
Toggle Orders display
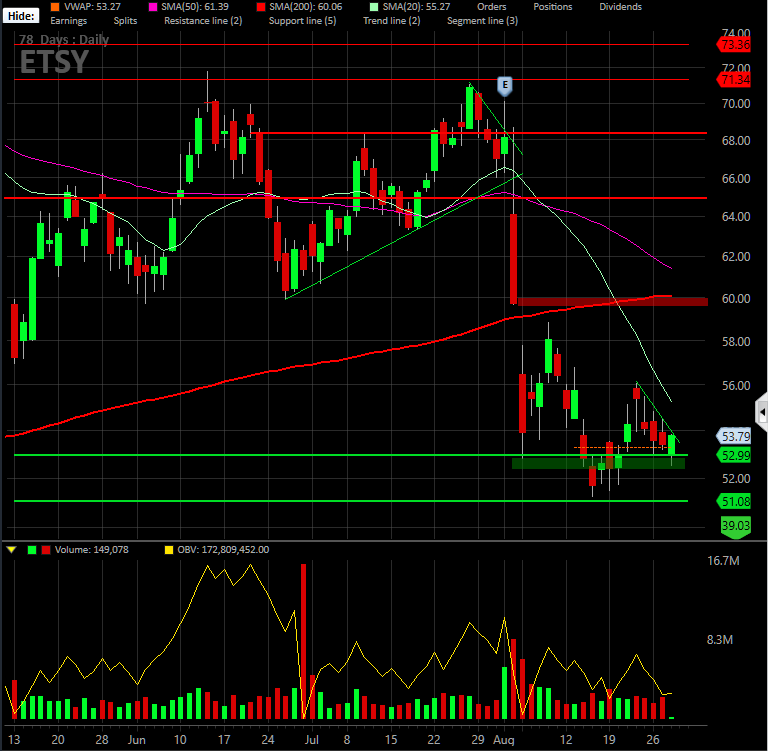491,6
